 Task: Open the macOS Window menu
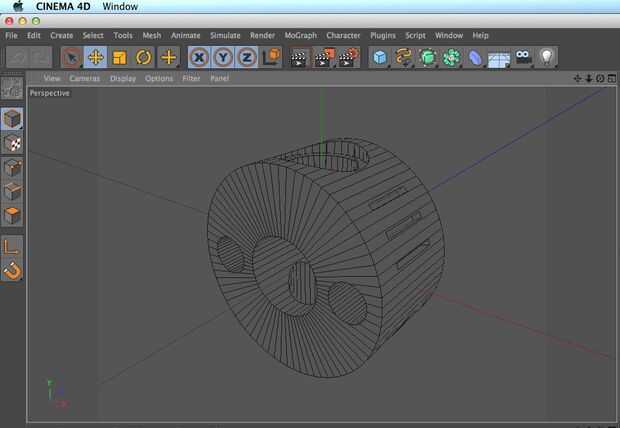(x=120, y=6)
